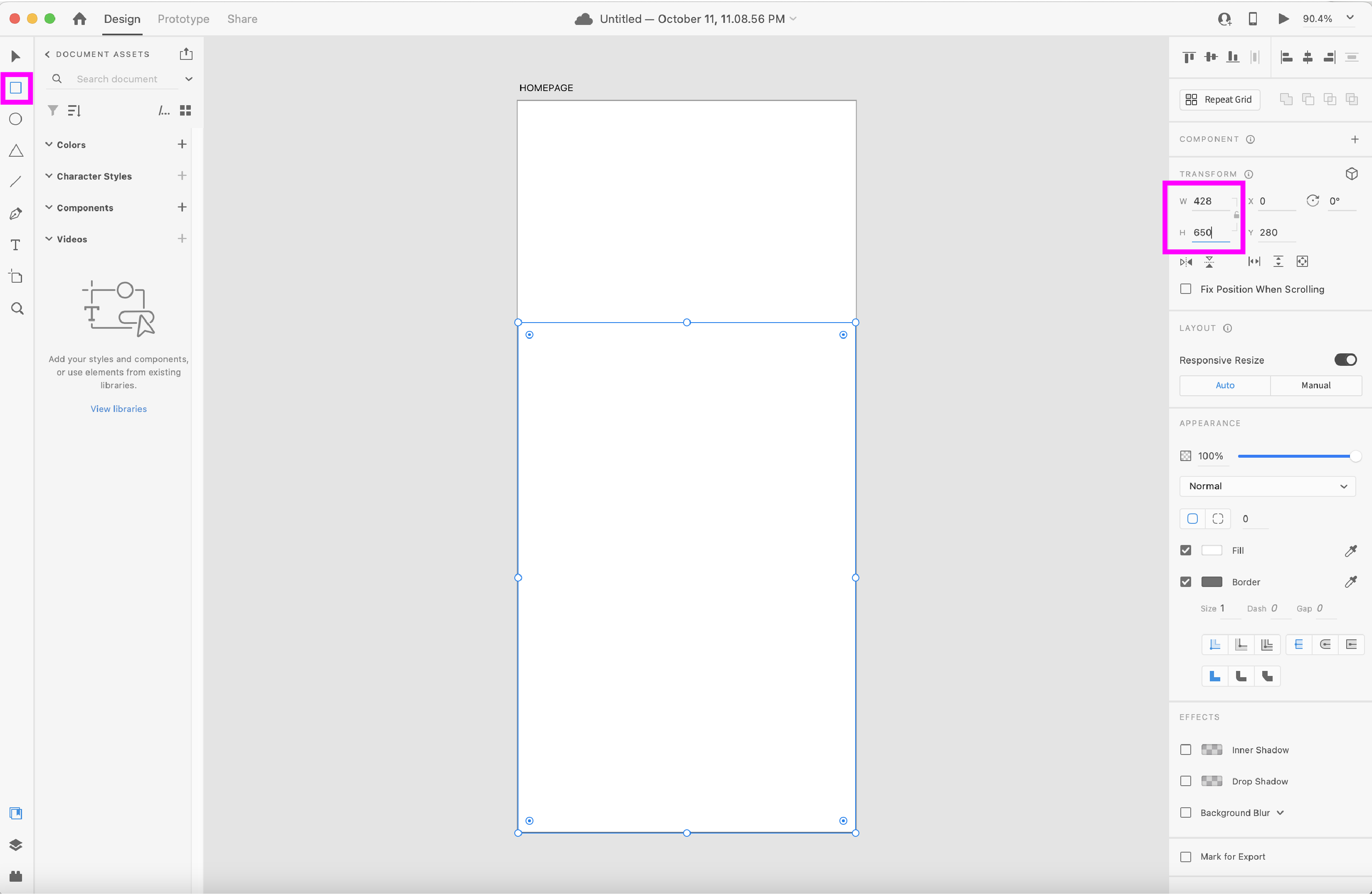
Task: Select the Pen tool
Action: click(x=15, y=214)
